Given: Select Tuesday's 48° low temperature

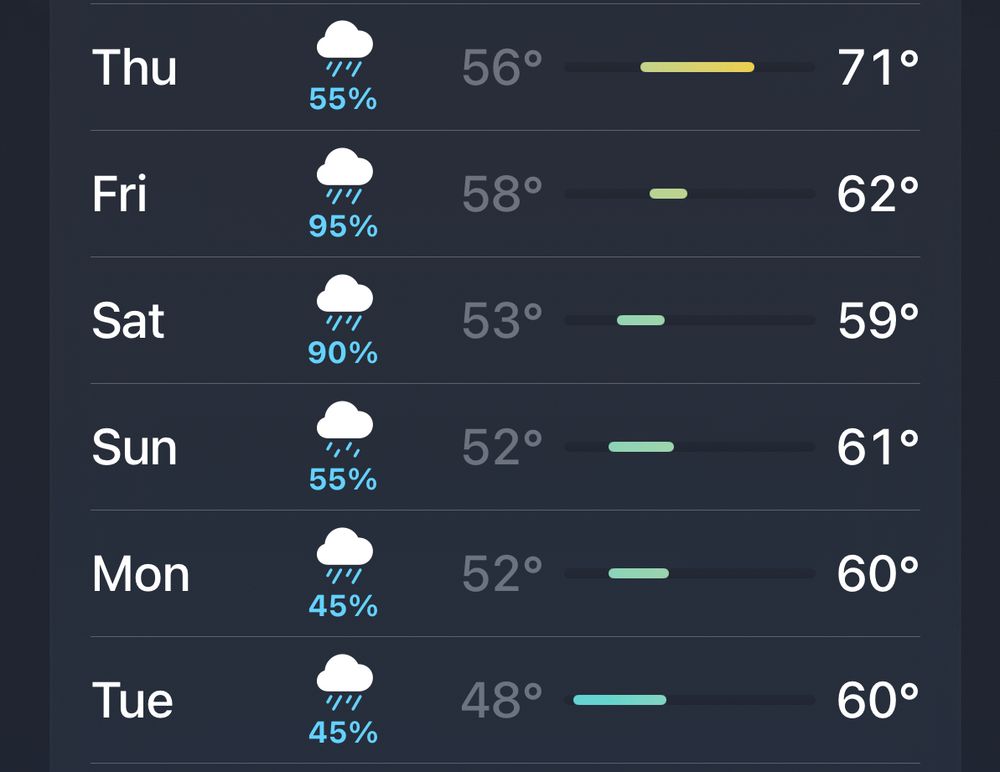Looking at the screenshot, I should tap(502, 700).
